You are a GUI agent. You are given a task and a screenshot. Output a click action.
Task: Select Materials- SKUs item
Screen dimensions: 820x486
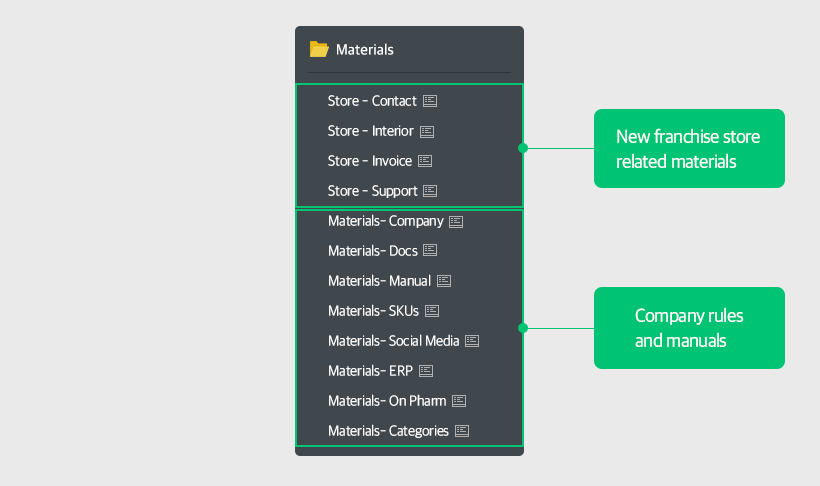point(373,311)
